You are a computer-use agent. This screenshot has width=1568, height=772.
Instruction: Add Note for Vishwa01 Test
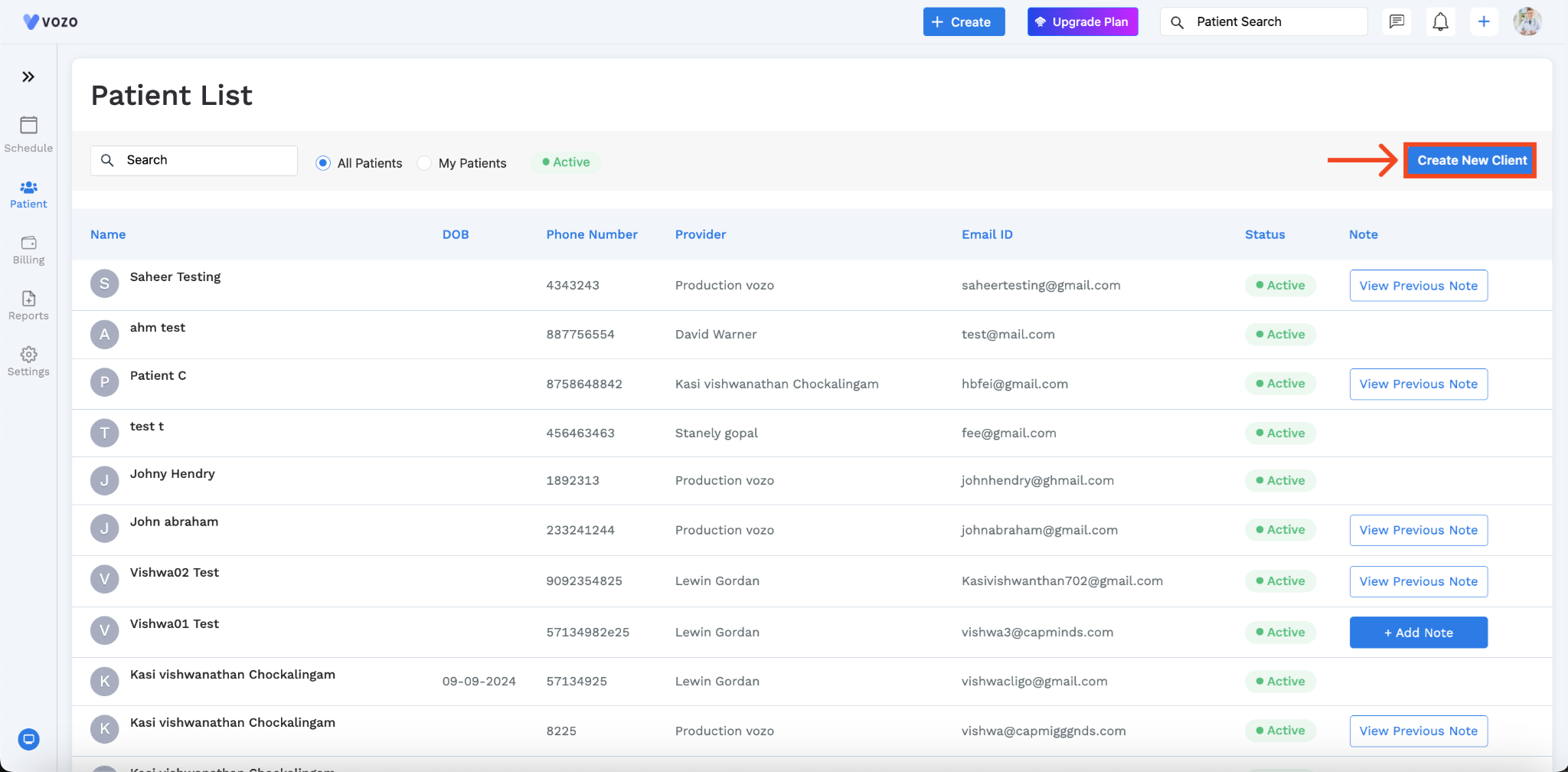1418,633
